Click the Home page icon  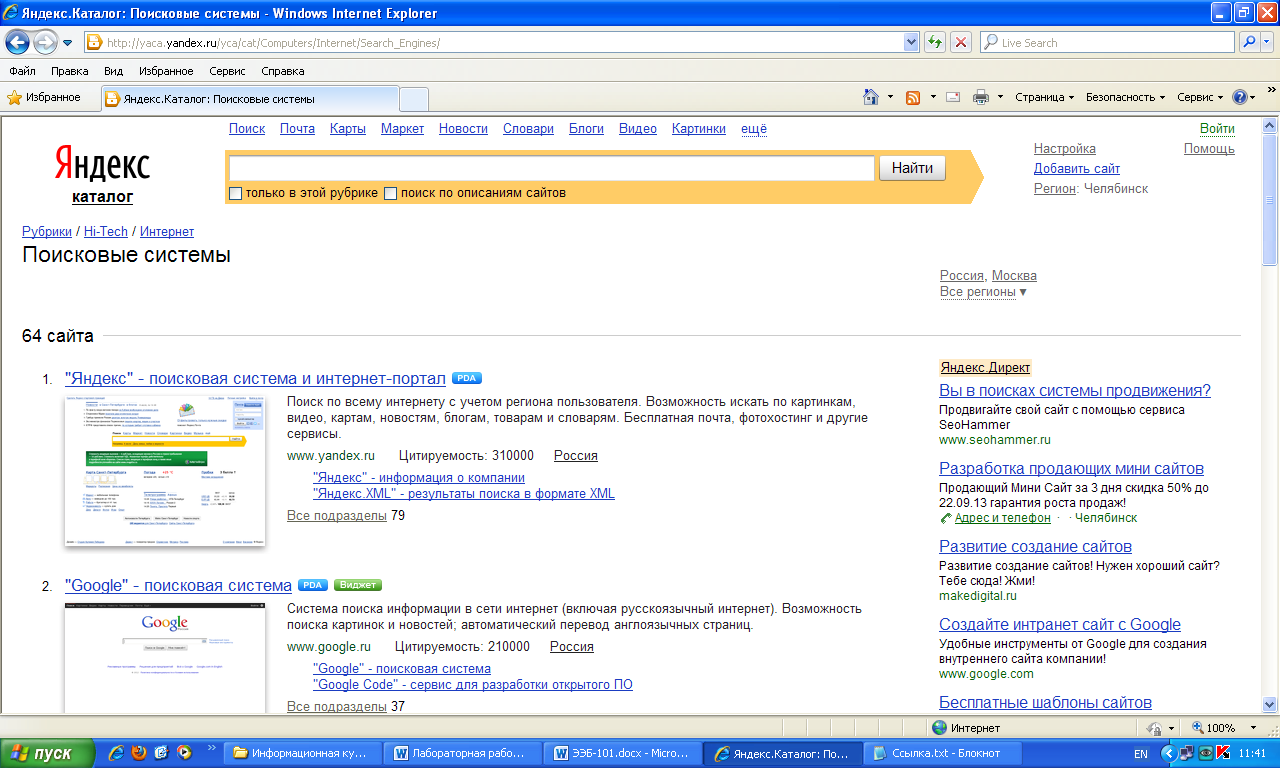point(872,97)
